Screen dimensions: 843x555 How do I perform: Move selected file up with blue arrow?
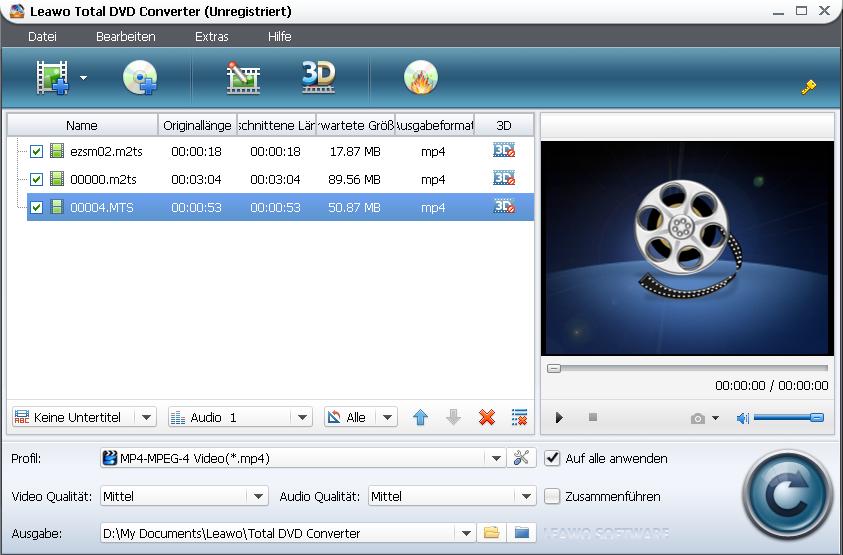pos(420,417)
